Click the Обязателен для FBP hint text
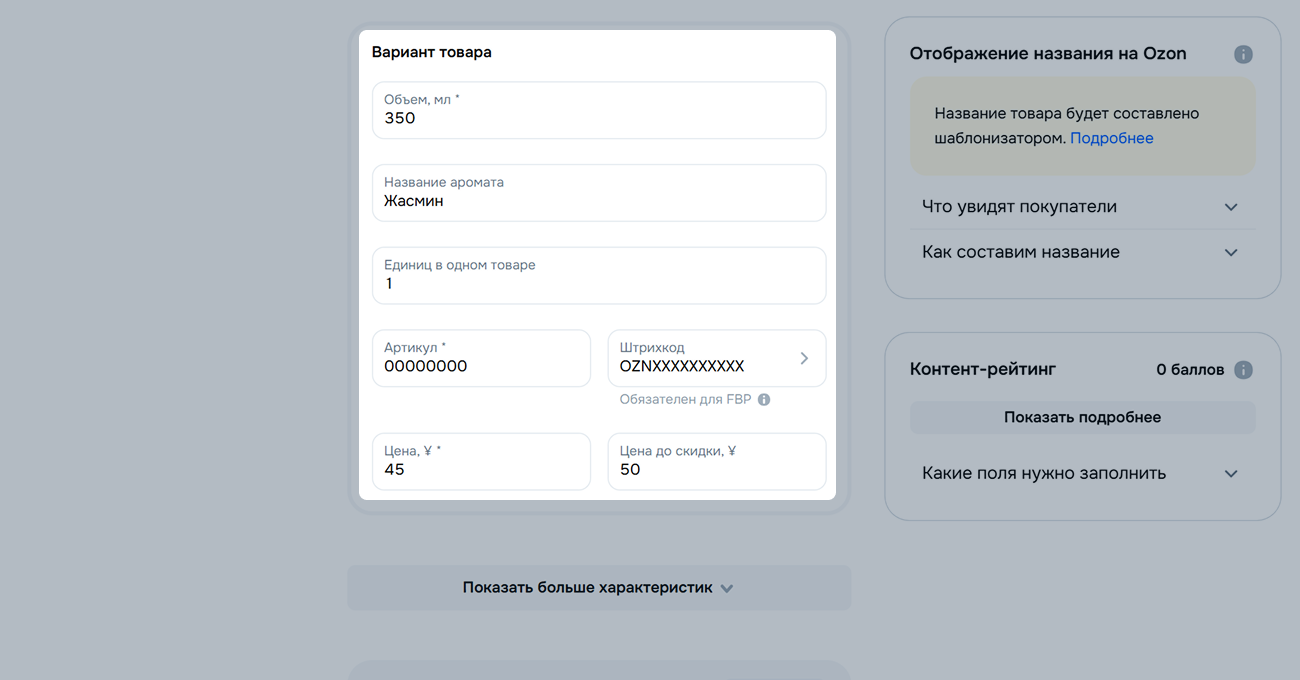 pyautogui.click(x=685, y=400)
